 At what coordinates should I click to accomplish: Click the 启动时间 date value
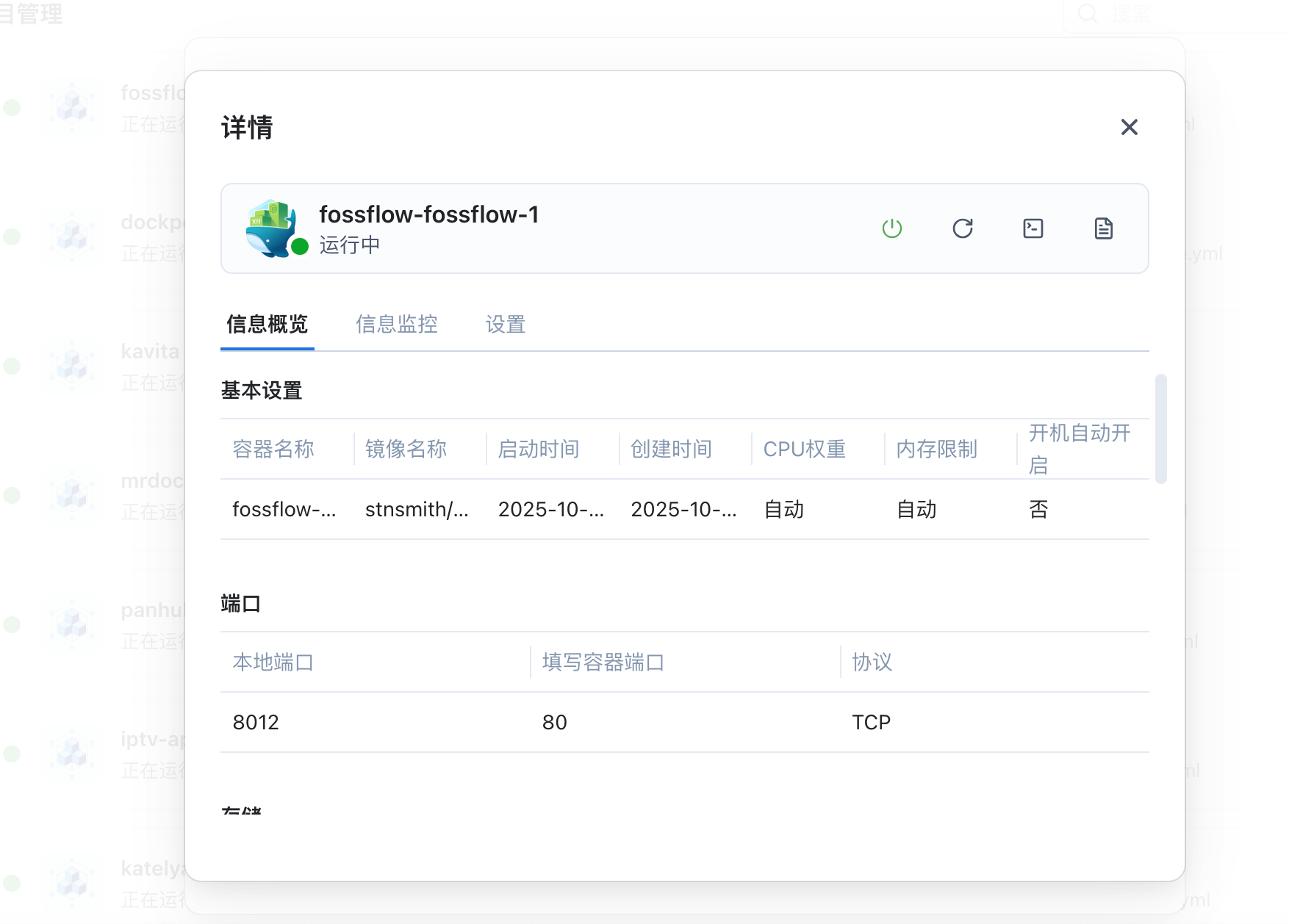(550, 509)
